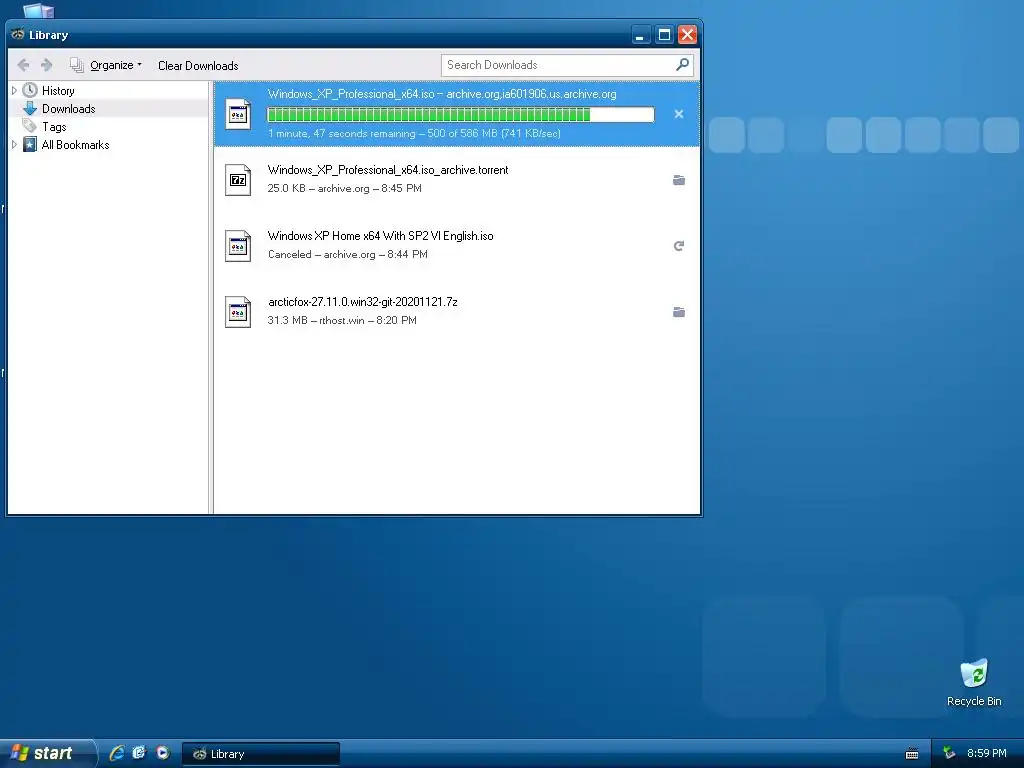
Task: Select Downloads in the sidebar
Action: 69,108
